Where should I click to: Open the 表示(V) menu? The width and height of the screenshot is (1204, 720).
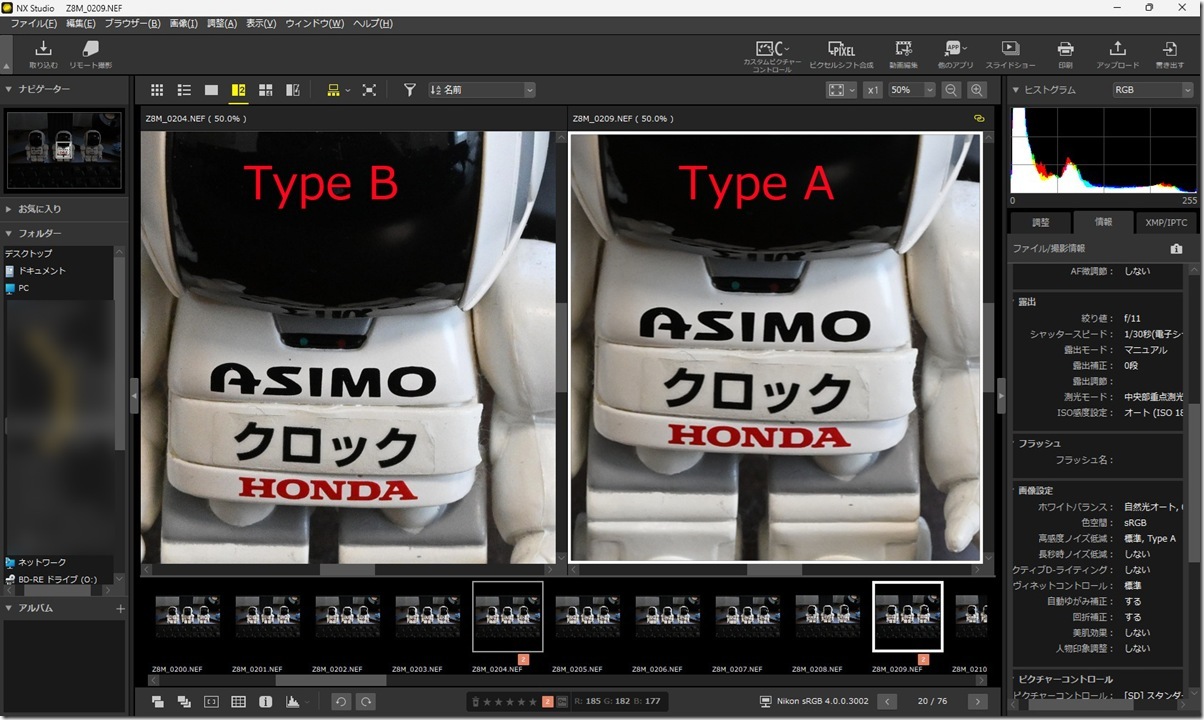(x=261, y=23)
